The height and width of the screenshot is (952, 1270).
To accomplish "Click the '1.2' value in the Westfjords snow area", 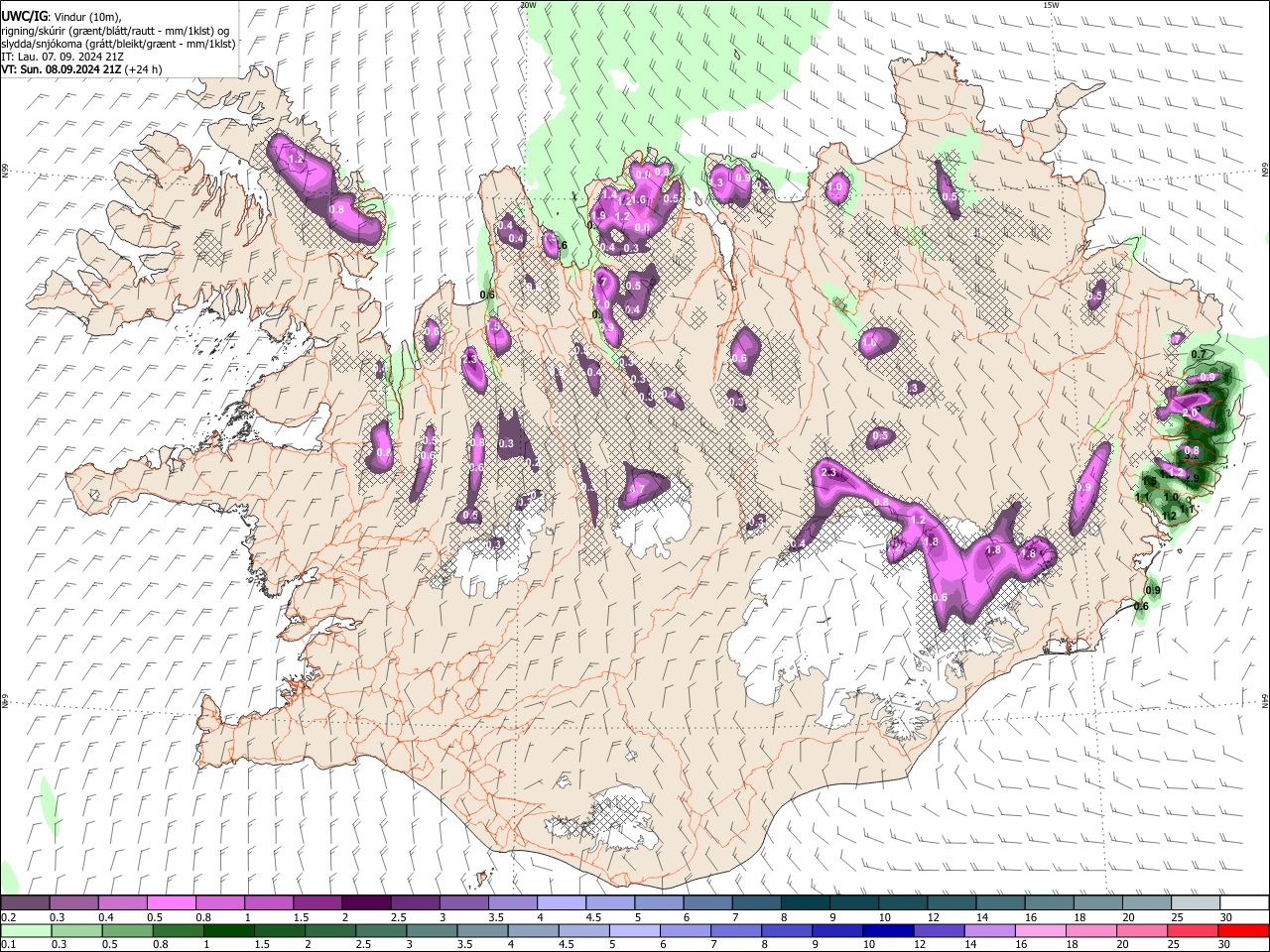I will 296,160.
